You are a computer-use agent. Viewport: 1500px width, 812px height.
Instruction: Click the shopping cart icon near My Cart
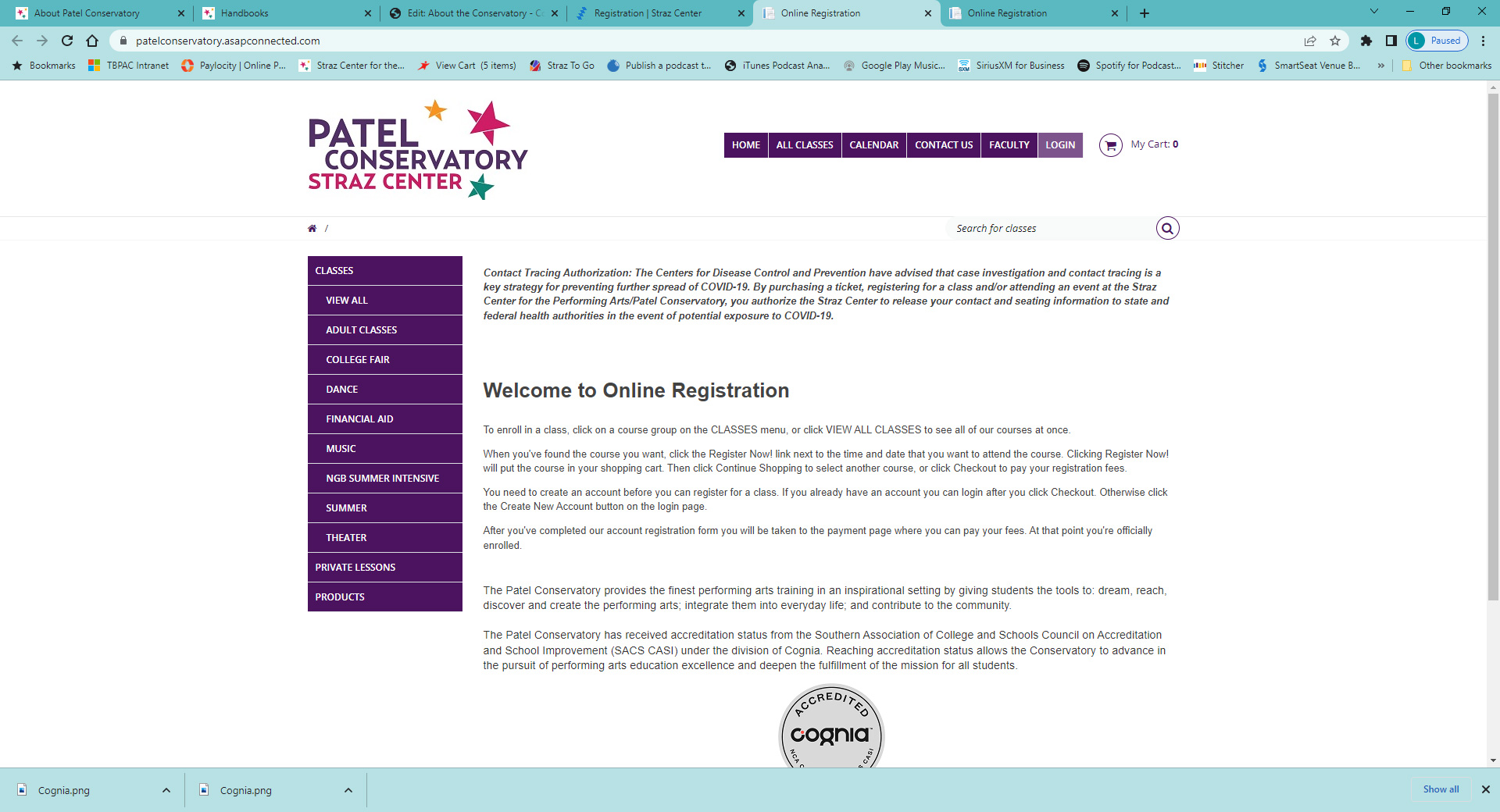point(1110,145)
